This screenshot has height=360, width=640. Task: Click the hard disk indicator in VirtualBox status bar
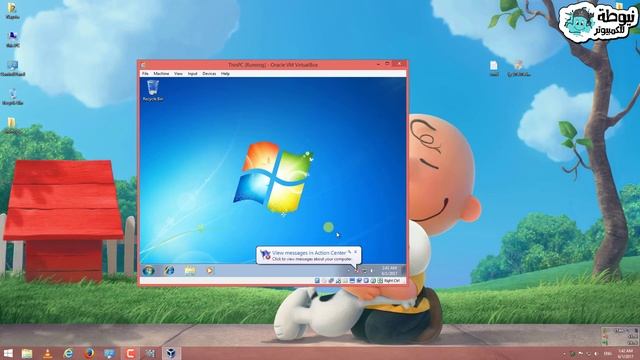click(317, 281)
